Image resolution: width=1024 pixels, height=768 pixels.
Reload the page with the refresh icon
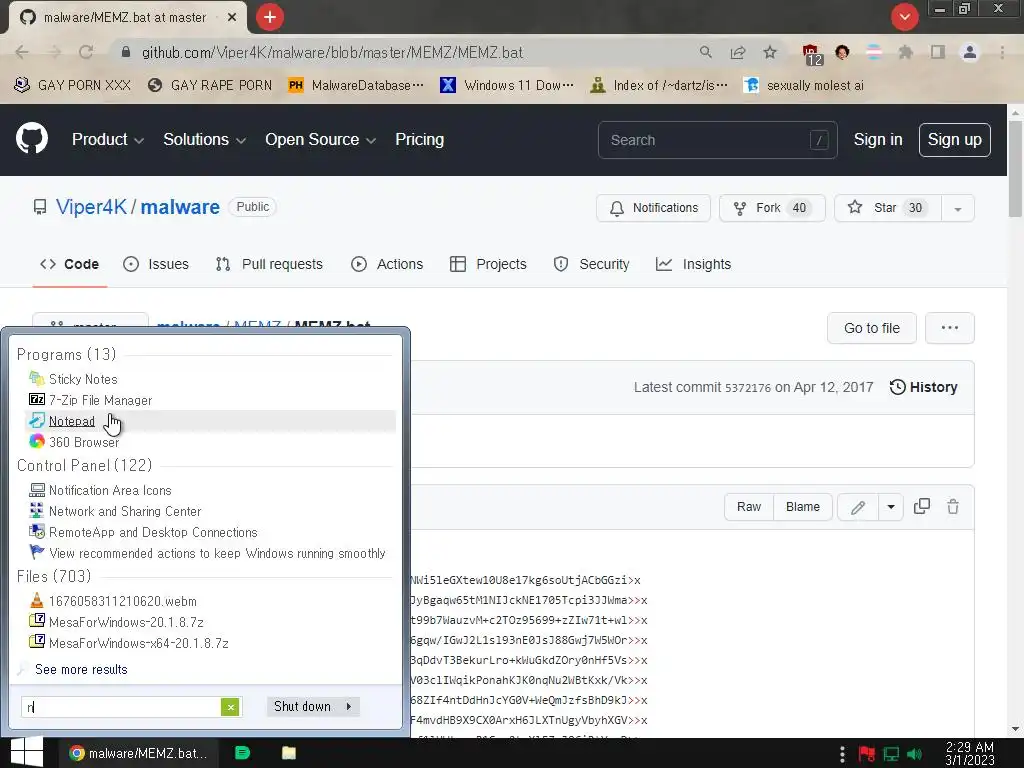pyautogui.click(x=86, y=52)
